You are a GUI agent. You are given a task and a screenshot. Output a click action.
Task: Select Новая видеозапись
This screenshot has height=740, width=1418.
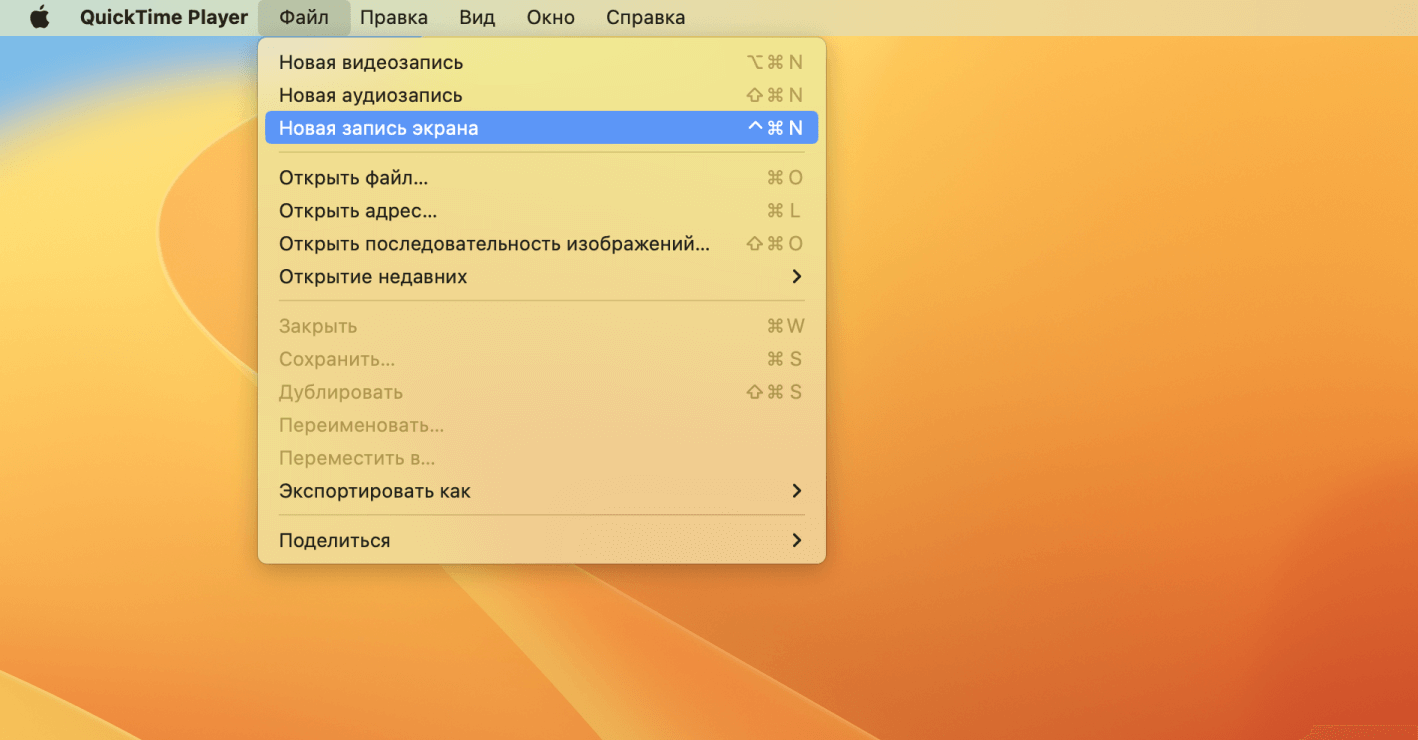click(370, 62)
